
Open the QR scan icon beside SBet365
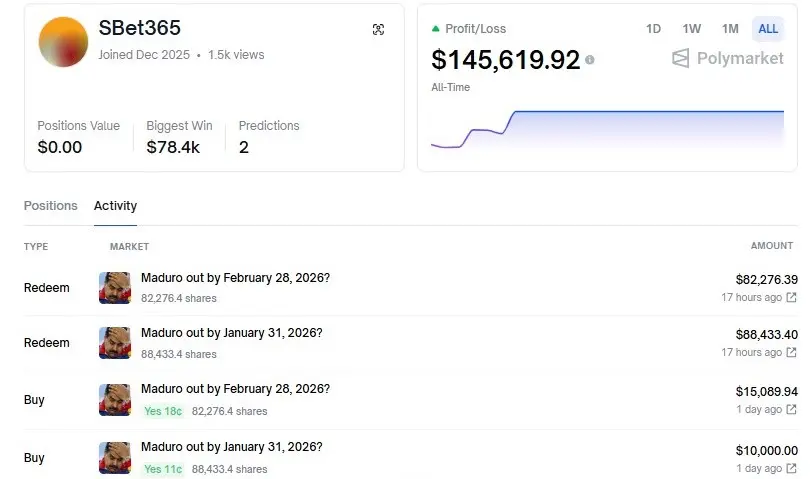click(x=378, y=29)
